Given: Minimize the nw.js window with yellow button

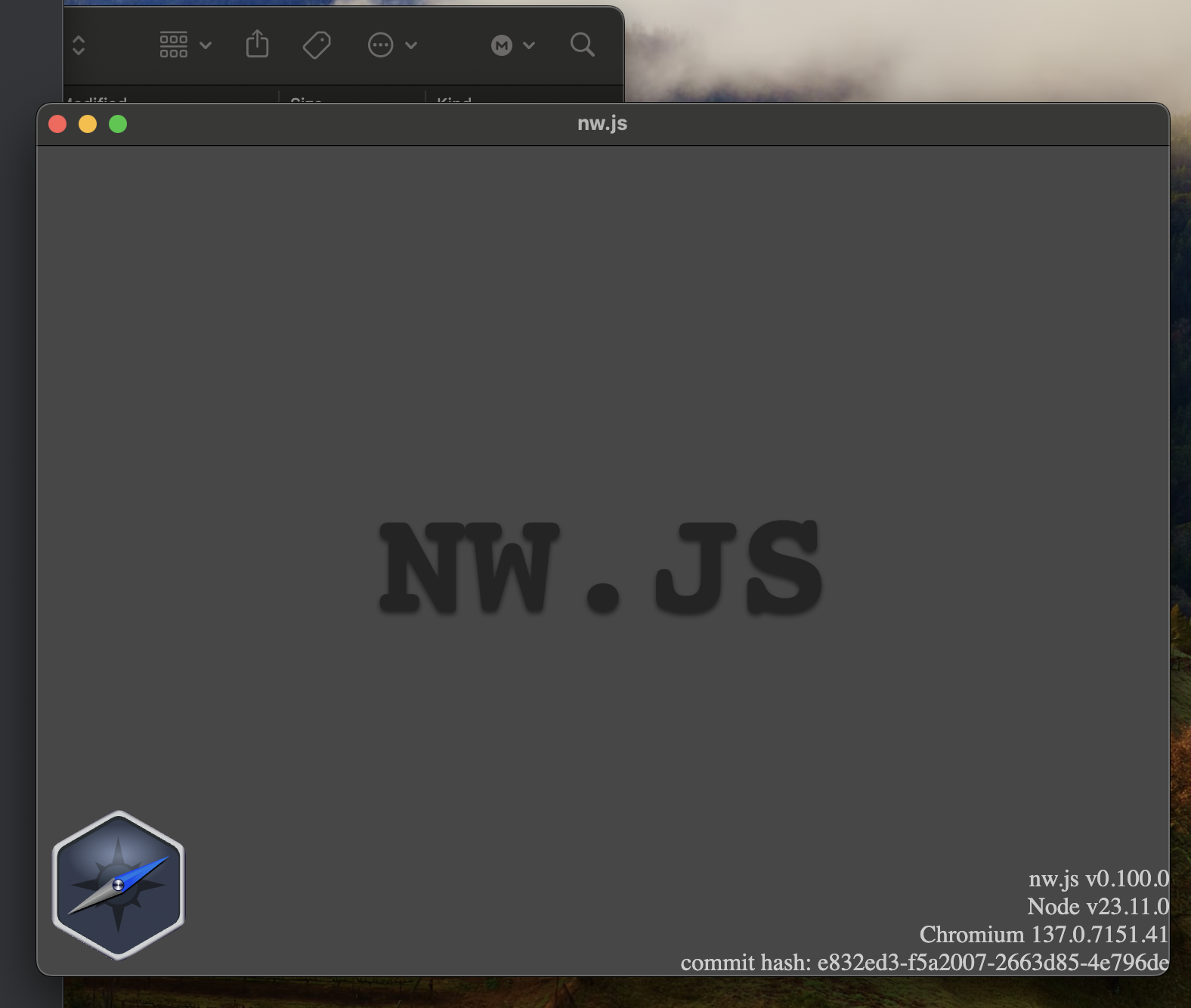Looking at the screenshot, I should tap(88, 124).
